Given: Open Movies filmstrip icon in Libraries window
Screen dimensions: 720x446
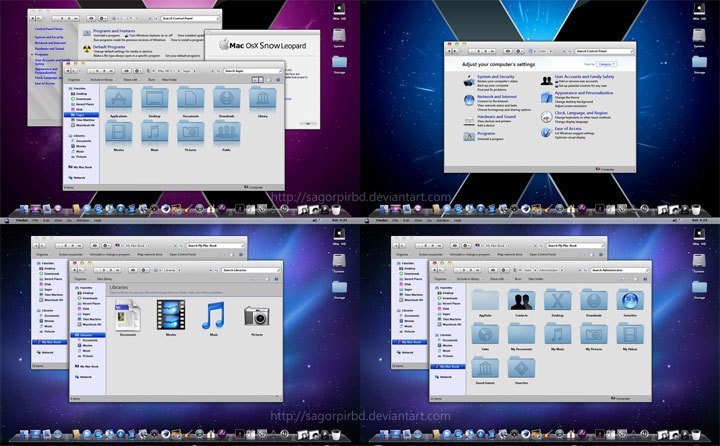Looking at the screenshot, I should (171, 315).
